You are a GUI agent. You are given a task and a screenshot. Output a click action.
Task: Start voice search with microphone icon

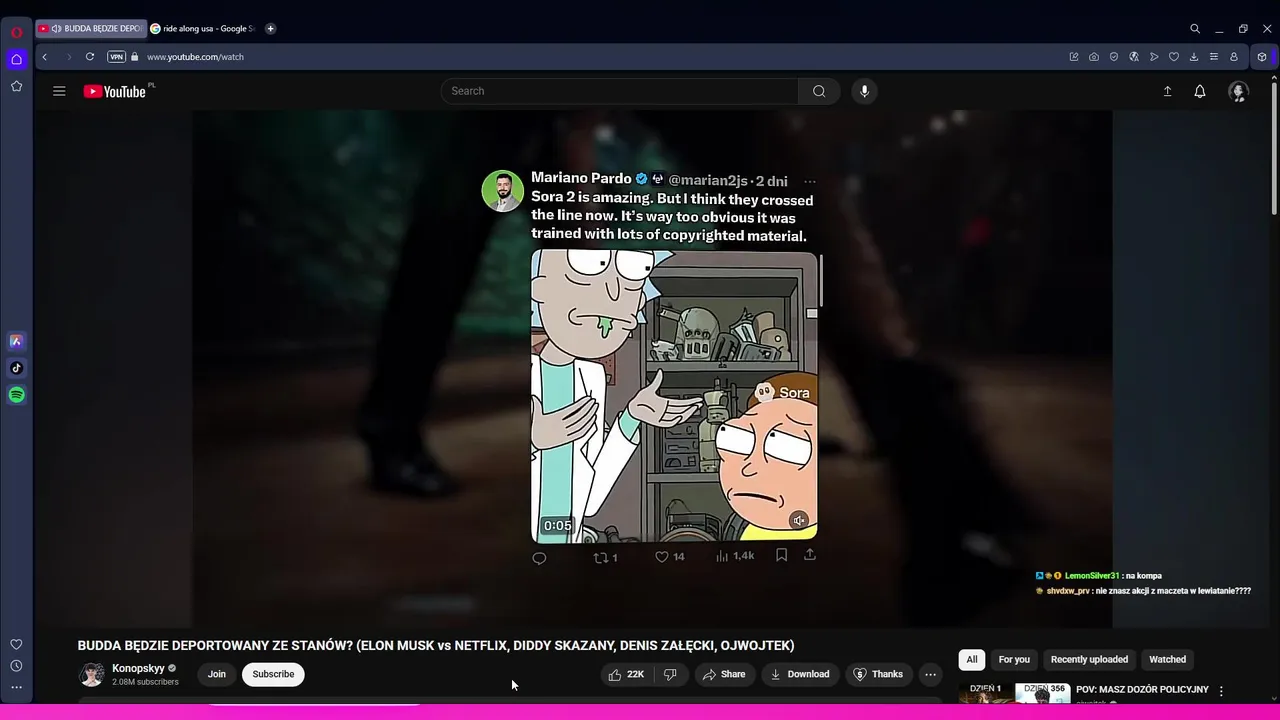865,91
